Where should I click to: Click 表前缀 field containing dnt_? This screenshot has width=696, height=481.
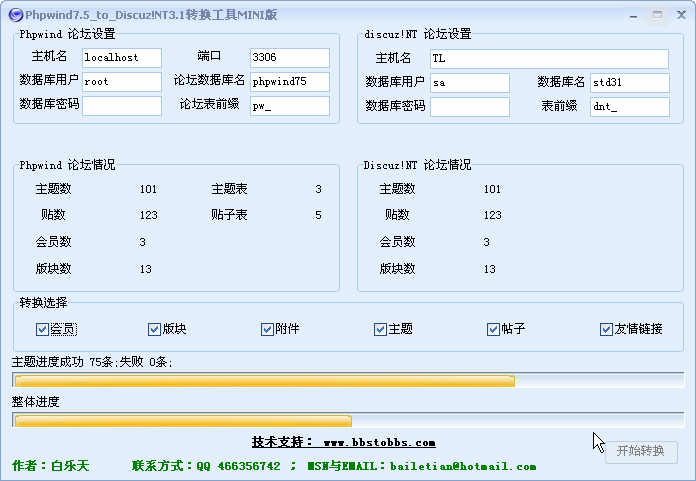629,107
